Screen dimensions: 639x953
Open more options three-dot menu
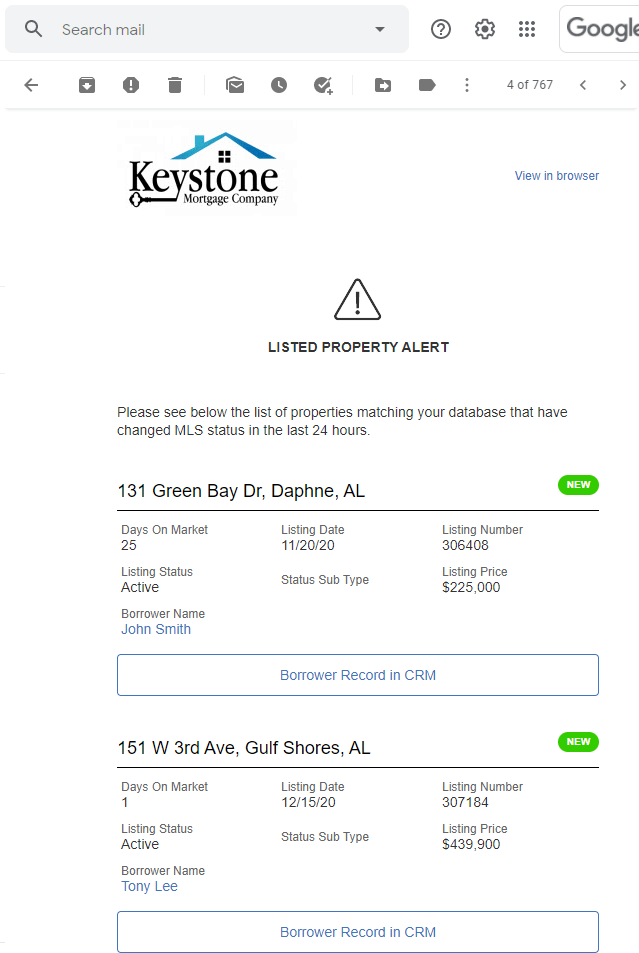pyautogui.click(x=467, y=85)
